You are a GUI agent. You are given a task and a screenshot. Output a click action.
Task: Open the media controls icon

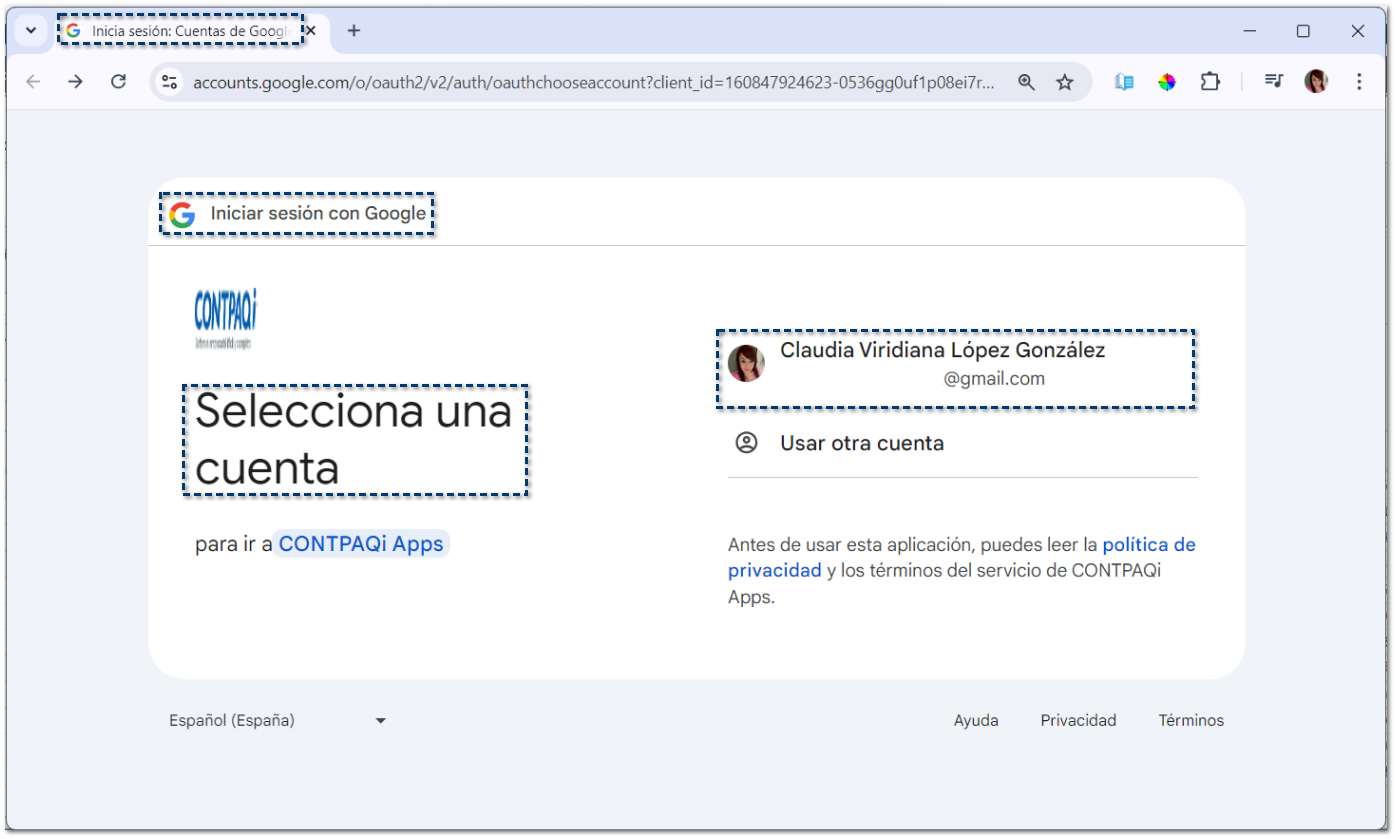tap(1273, 82)
